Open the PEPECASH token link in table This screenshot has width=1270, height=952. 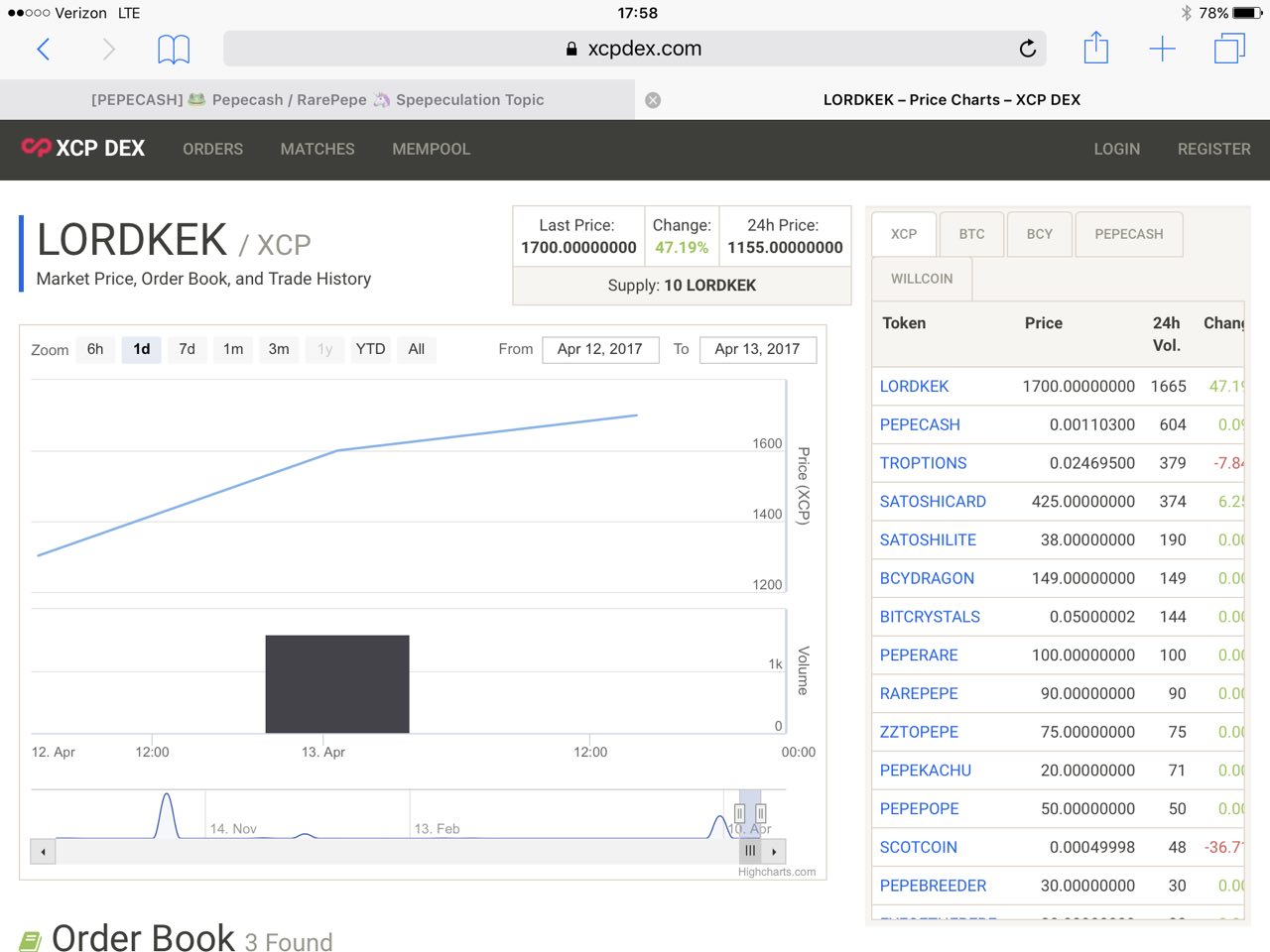tap(920, 424)
